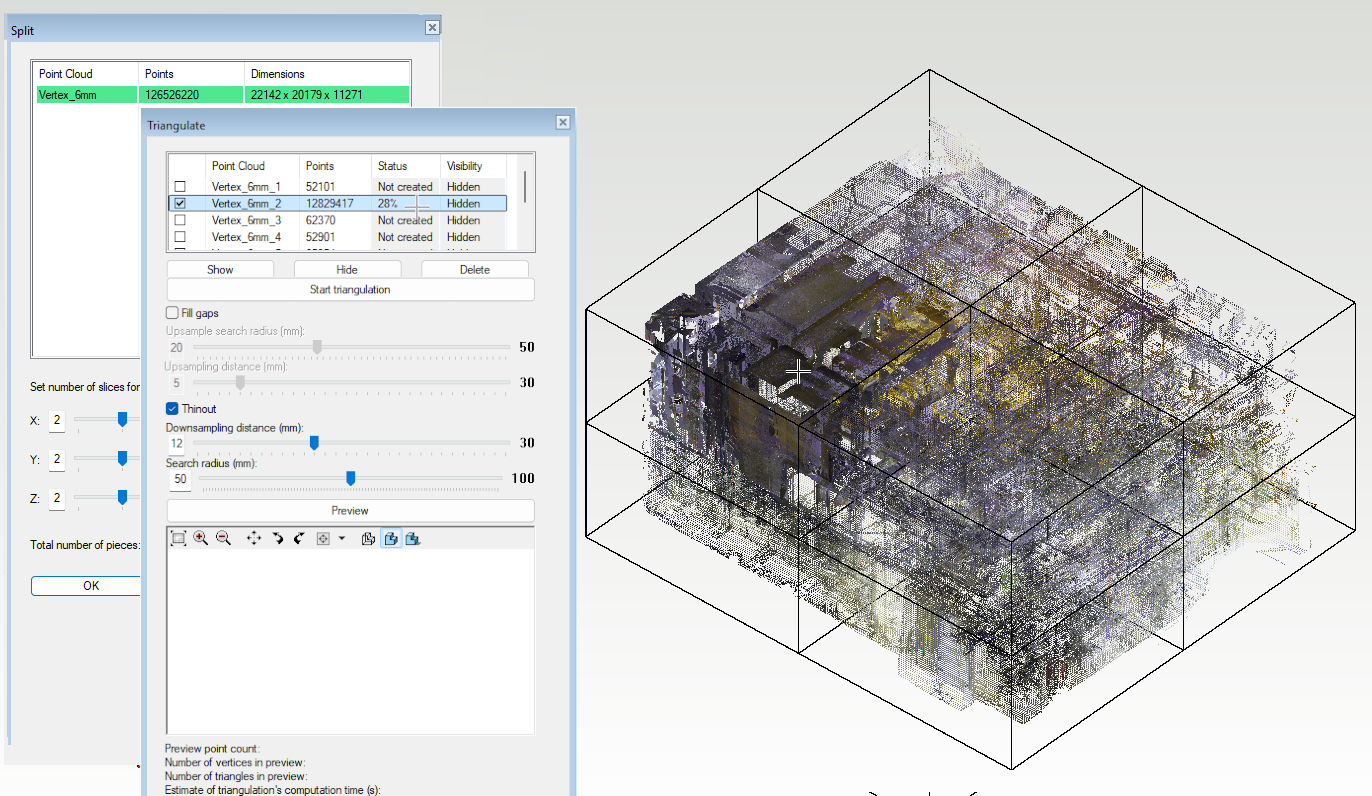This screenshot has width=1372, height=796.
Task: Click the Status column header
Action: (x=392, y=166)
